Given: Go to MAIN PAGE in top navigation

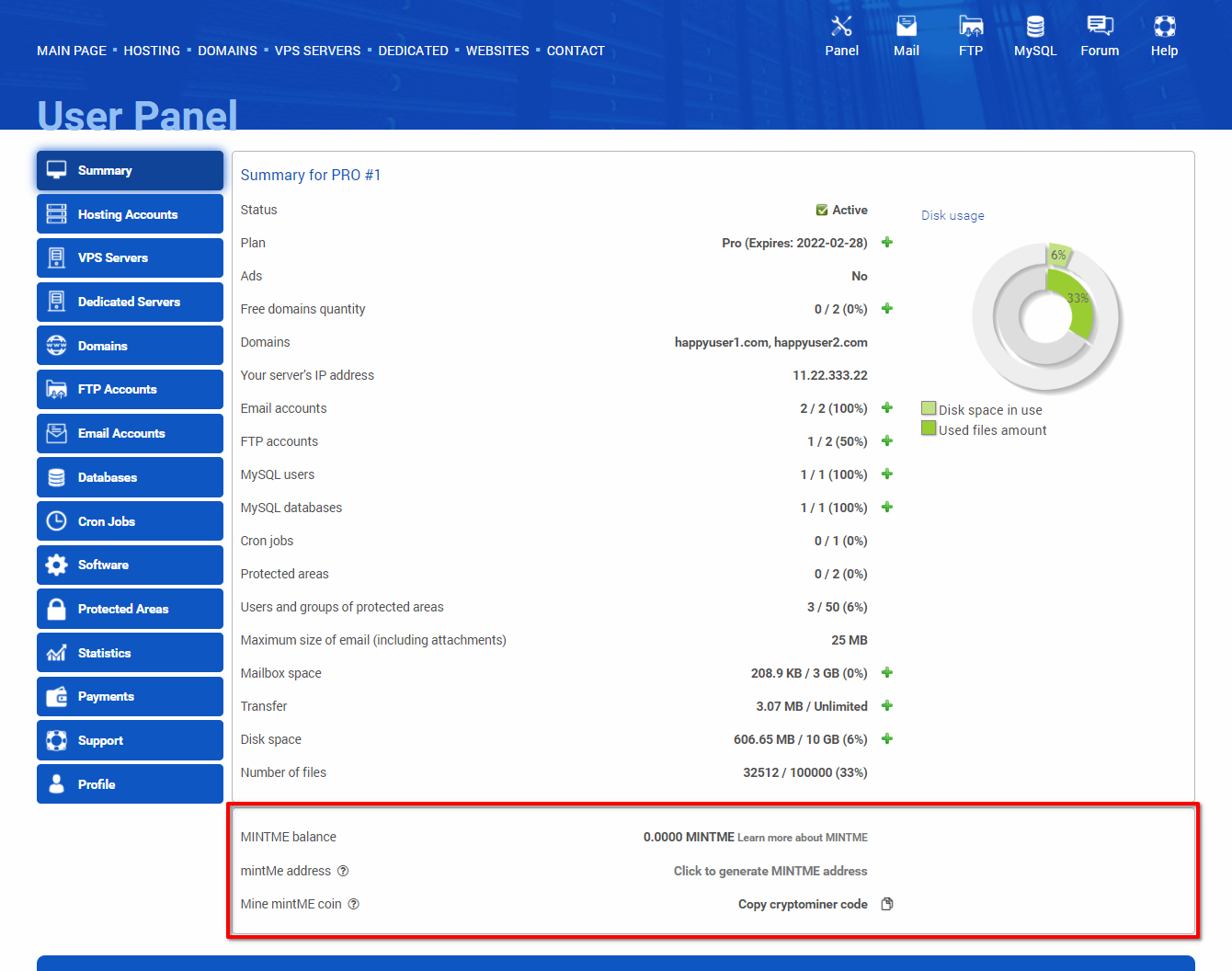Looking at the screenshot, I should coord(72,51).
